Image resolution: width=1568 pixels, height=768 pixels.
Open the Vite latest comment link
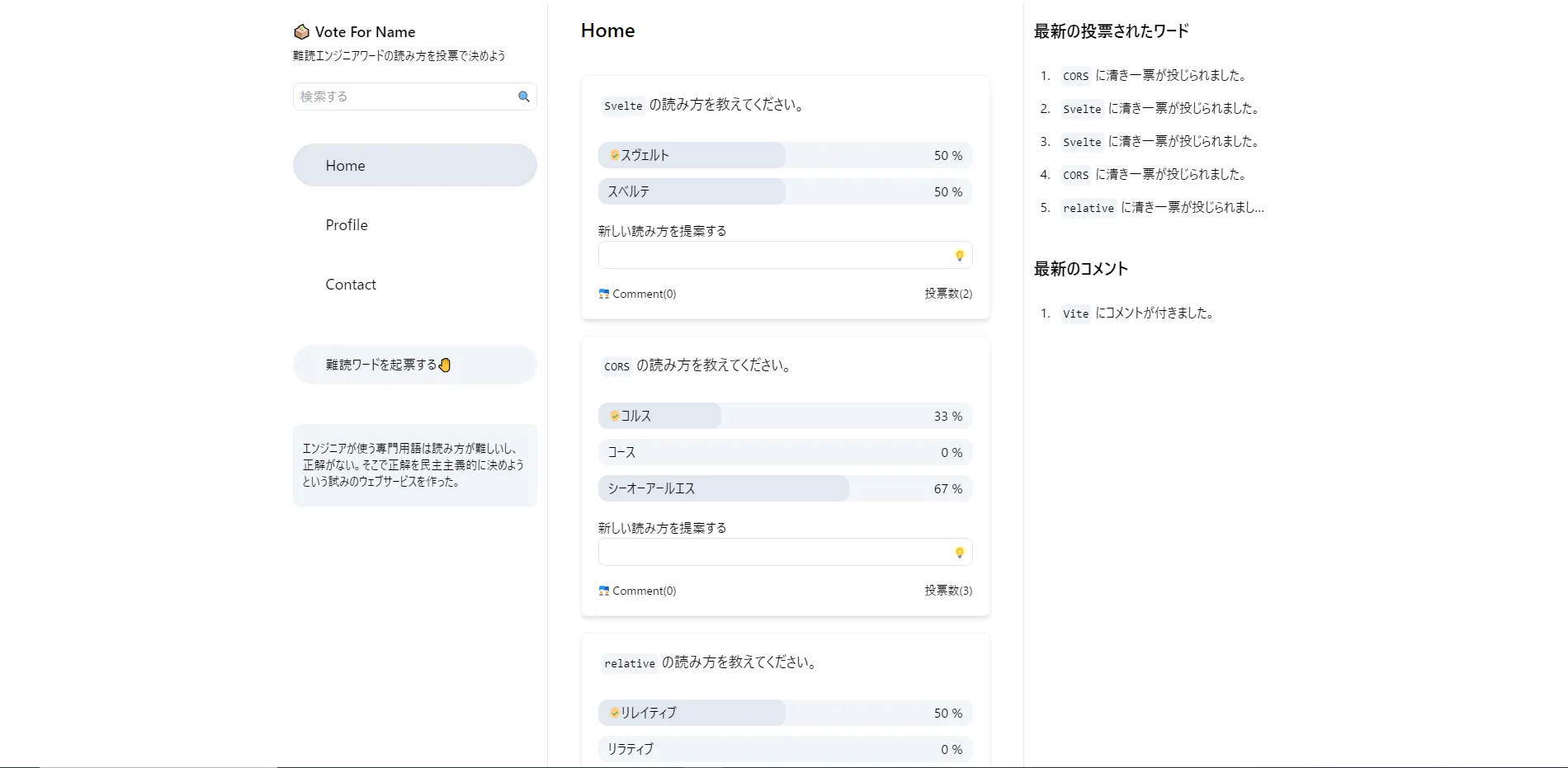[1075, 313]
